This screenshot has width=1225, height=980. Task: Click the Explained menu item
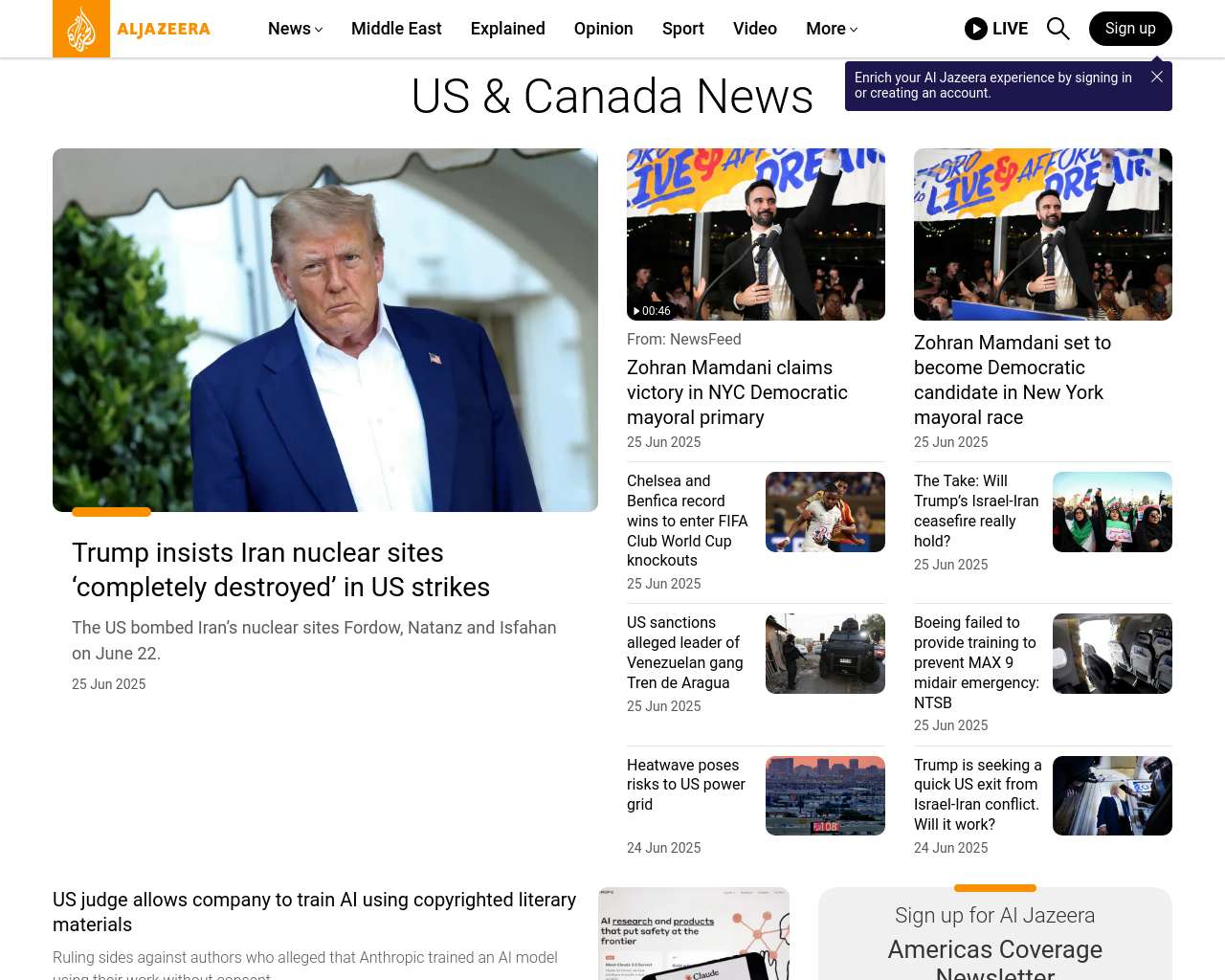(x=507, y=29)
